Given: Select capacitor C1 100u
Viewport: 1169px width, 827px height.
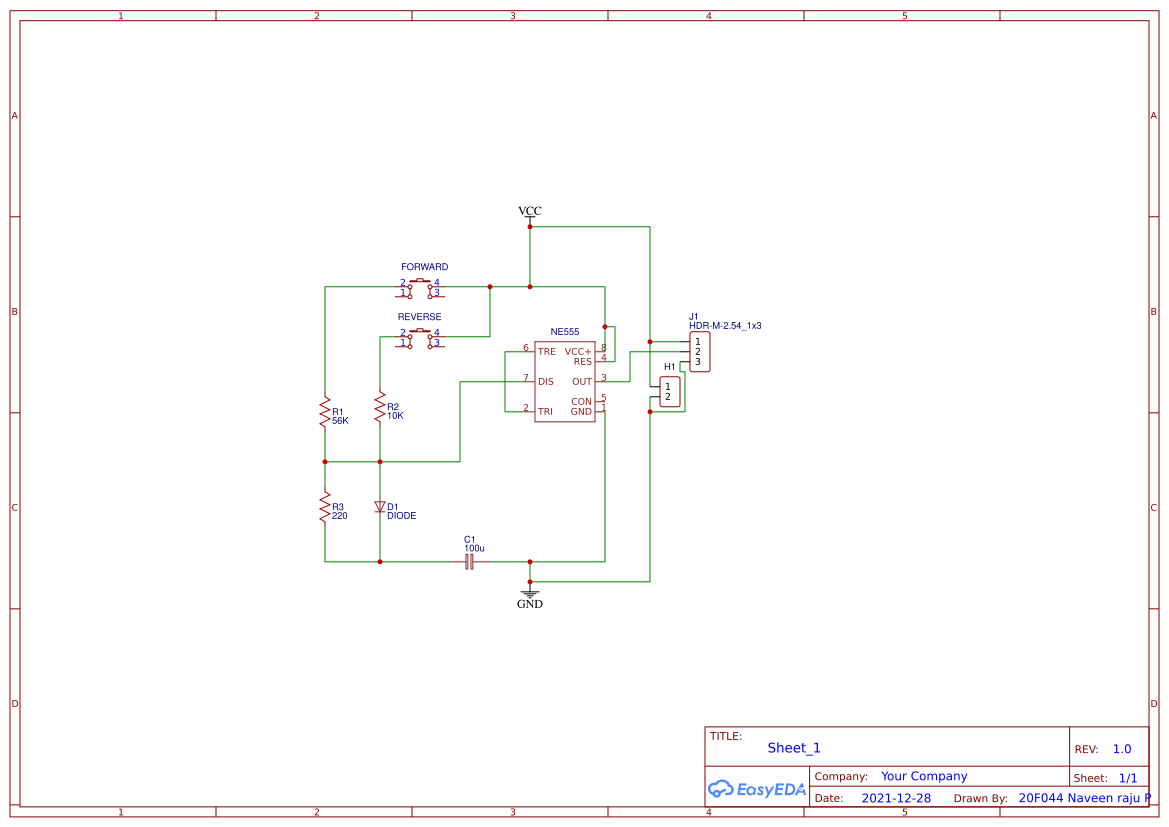Looking at the screenshot, I should (x=468, y=560).
